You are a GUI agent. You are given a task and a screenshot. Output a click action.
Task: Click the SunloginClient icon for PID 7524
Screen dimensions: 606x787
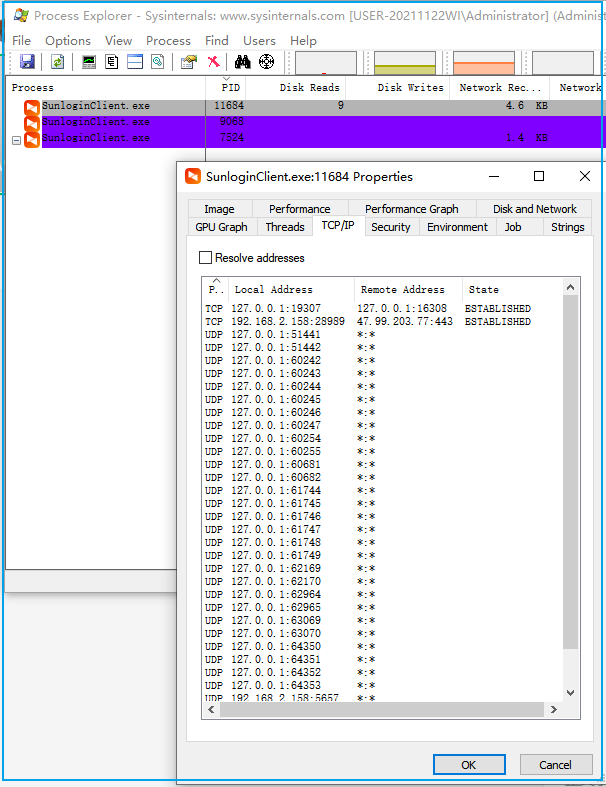(32, 140)
